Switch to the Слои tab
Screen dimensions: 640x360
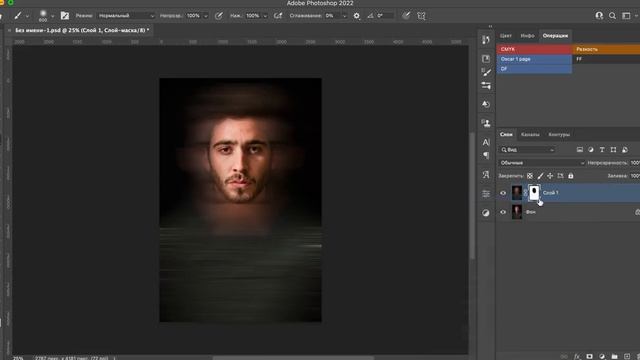[x=506, y=134]
